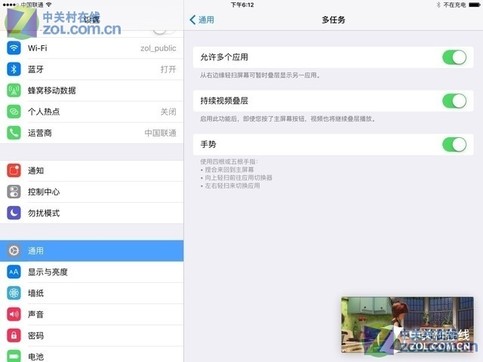
Task: Select the Do Not Disturb (勿扰模式) moon icon
Action: [14, 213]
